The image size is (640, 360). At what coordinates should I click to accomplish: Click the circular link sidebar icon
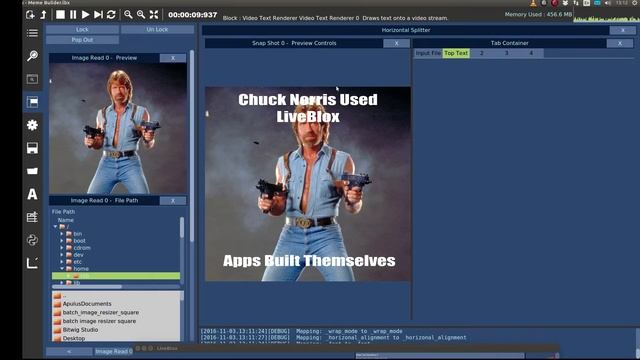tap(32, 240)
